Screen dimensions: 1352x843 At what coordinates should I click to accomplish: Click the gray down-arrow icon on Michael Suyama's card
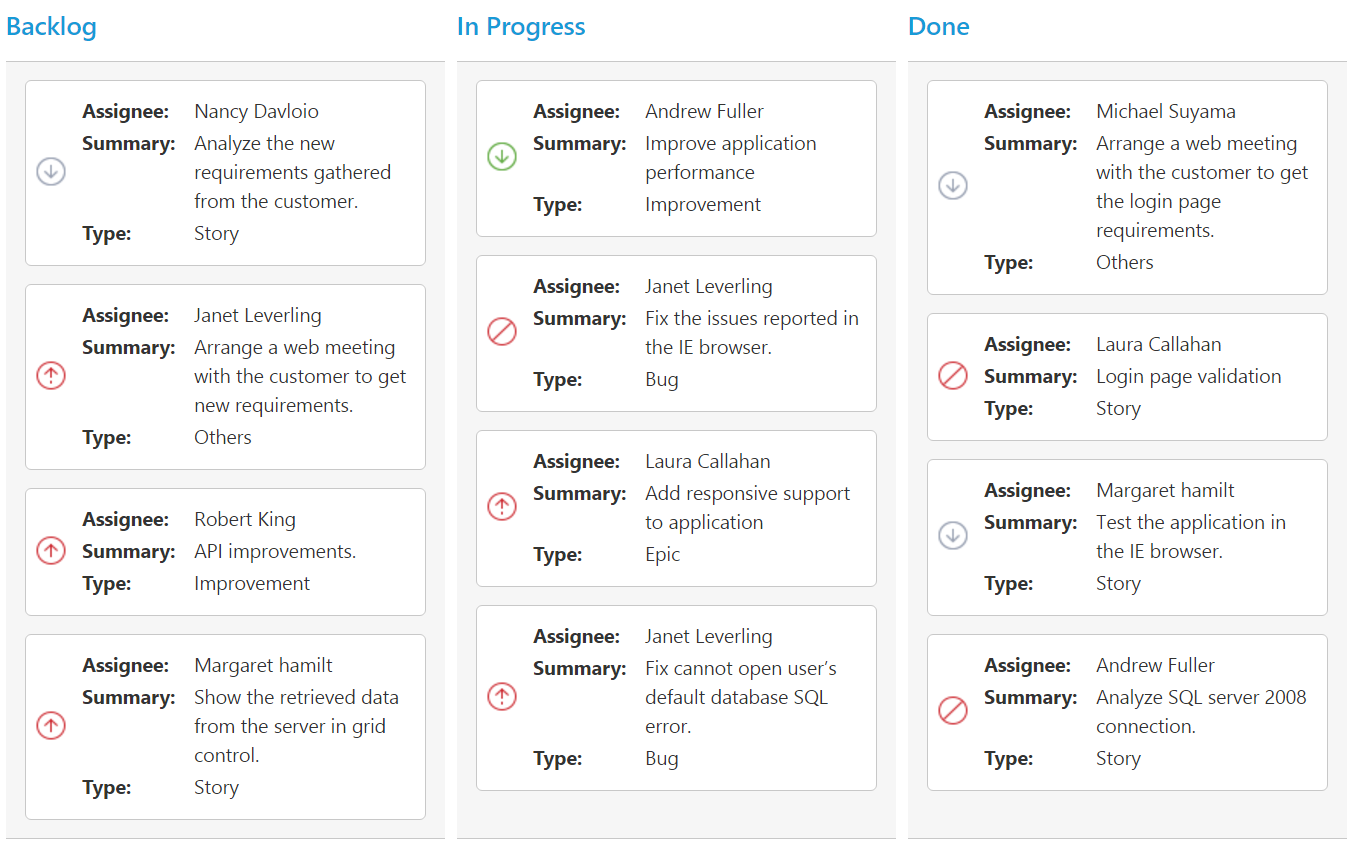[953, 186]
